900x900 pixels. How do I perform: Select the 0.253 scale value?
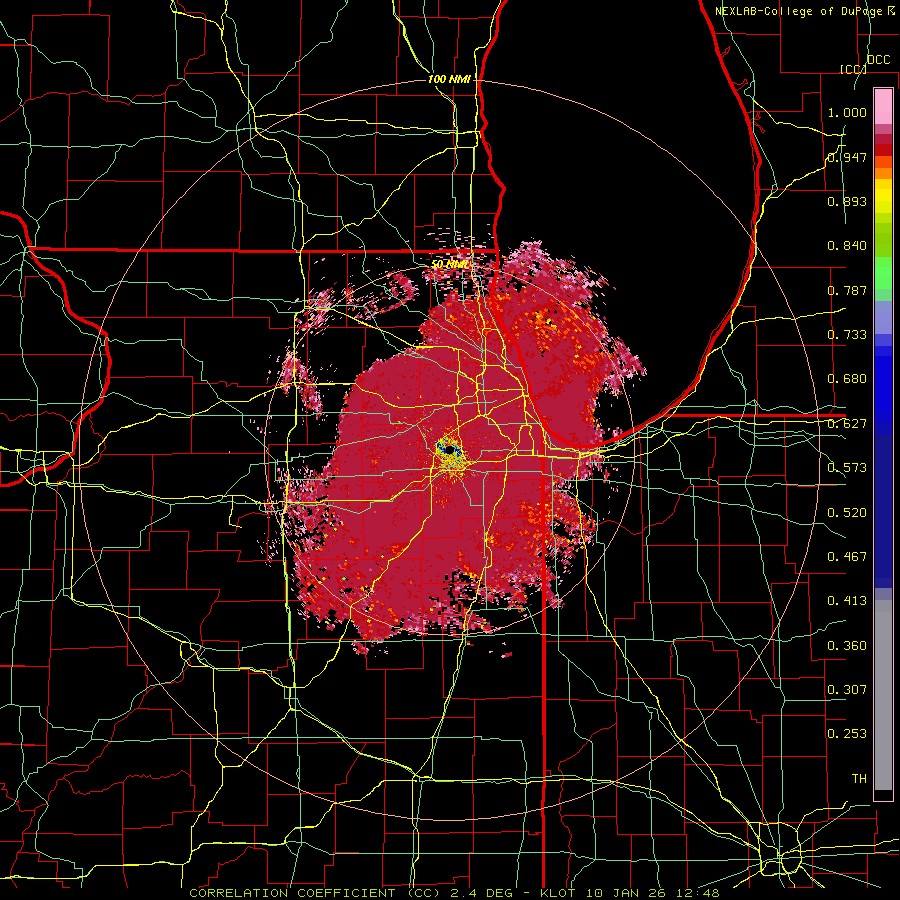click(847, 734)
